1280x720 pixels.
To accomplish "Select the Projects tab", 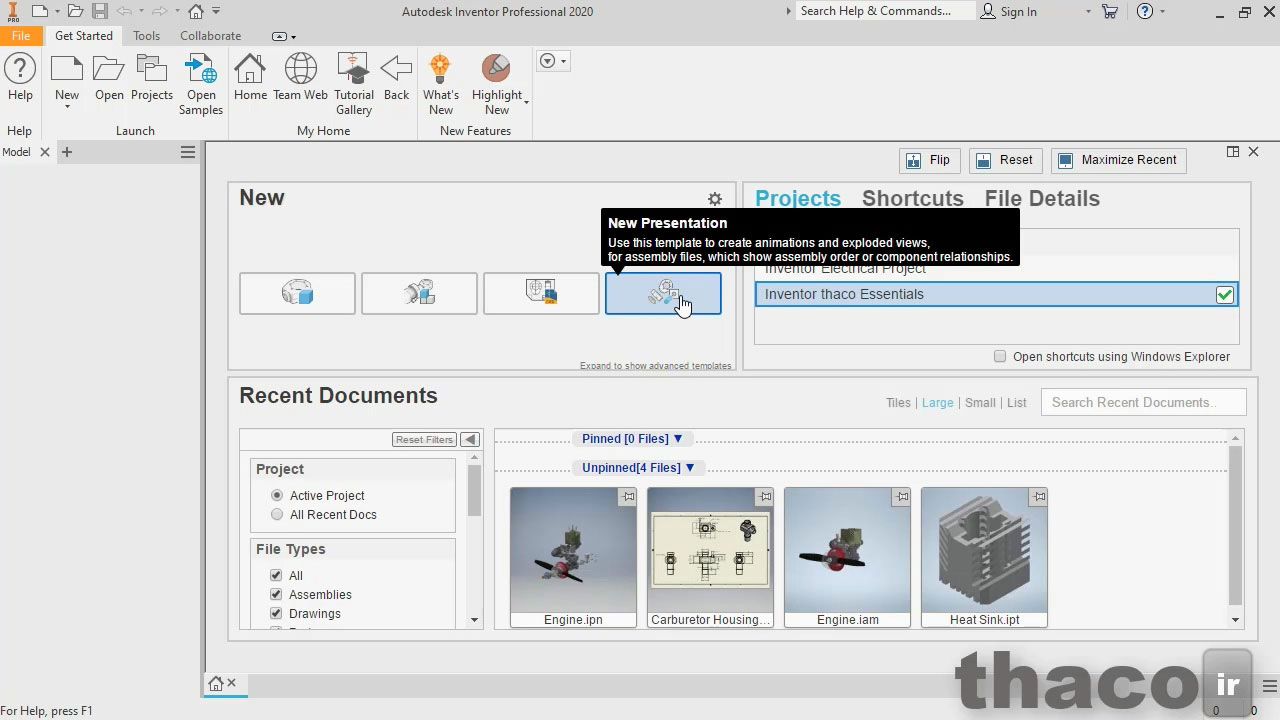I will pos(798,198).
